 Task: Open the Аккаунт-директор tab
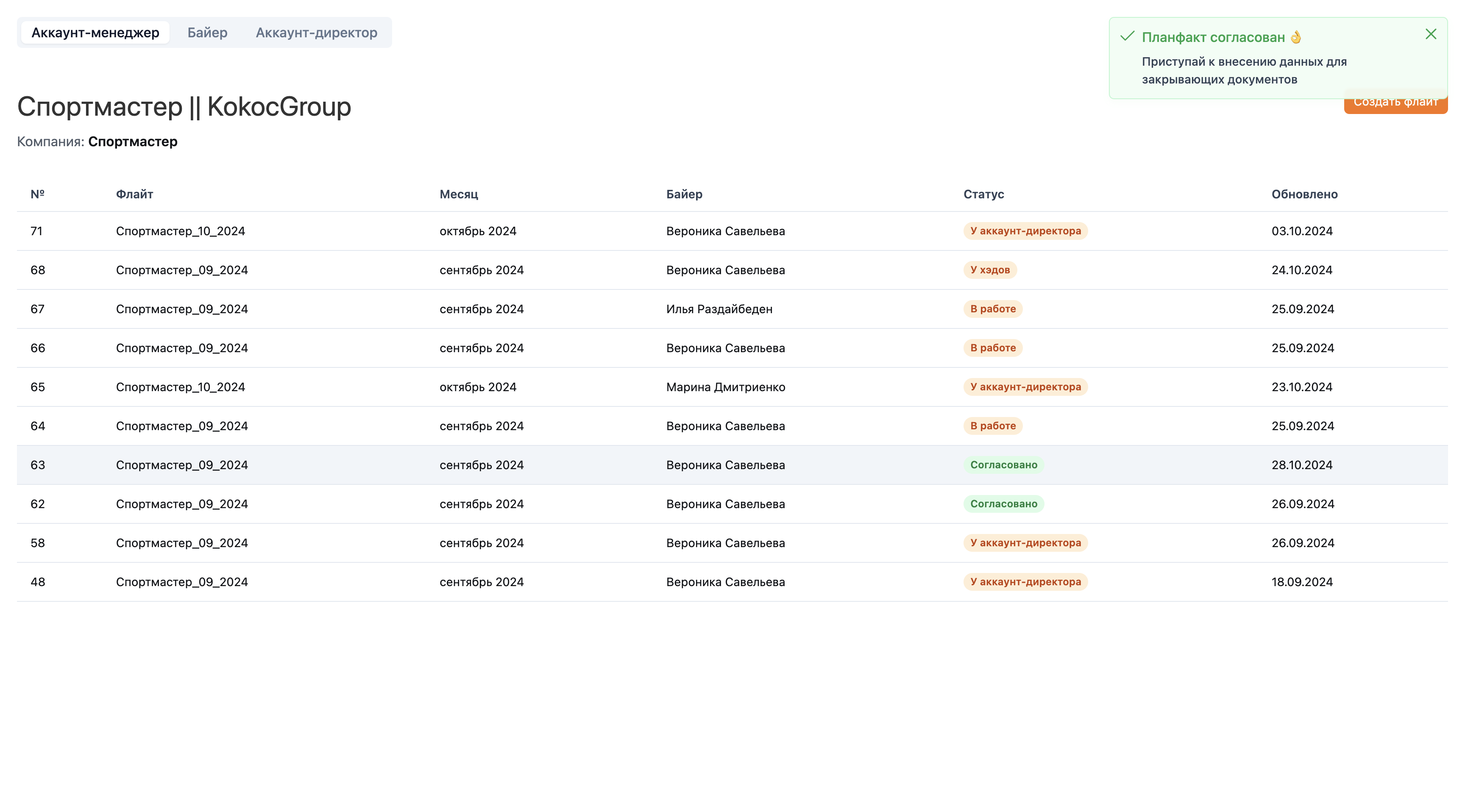316,32
